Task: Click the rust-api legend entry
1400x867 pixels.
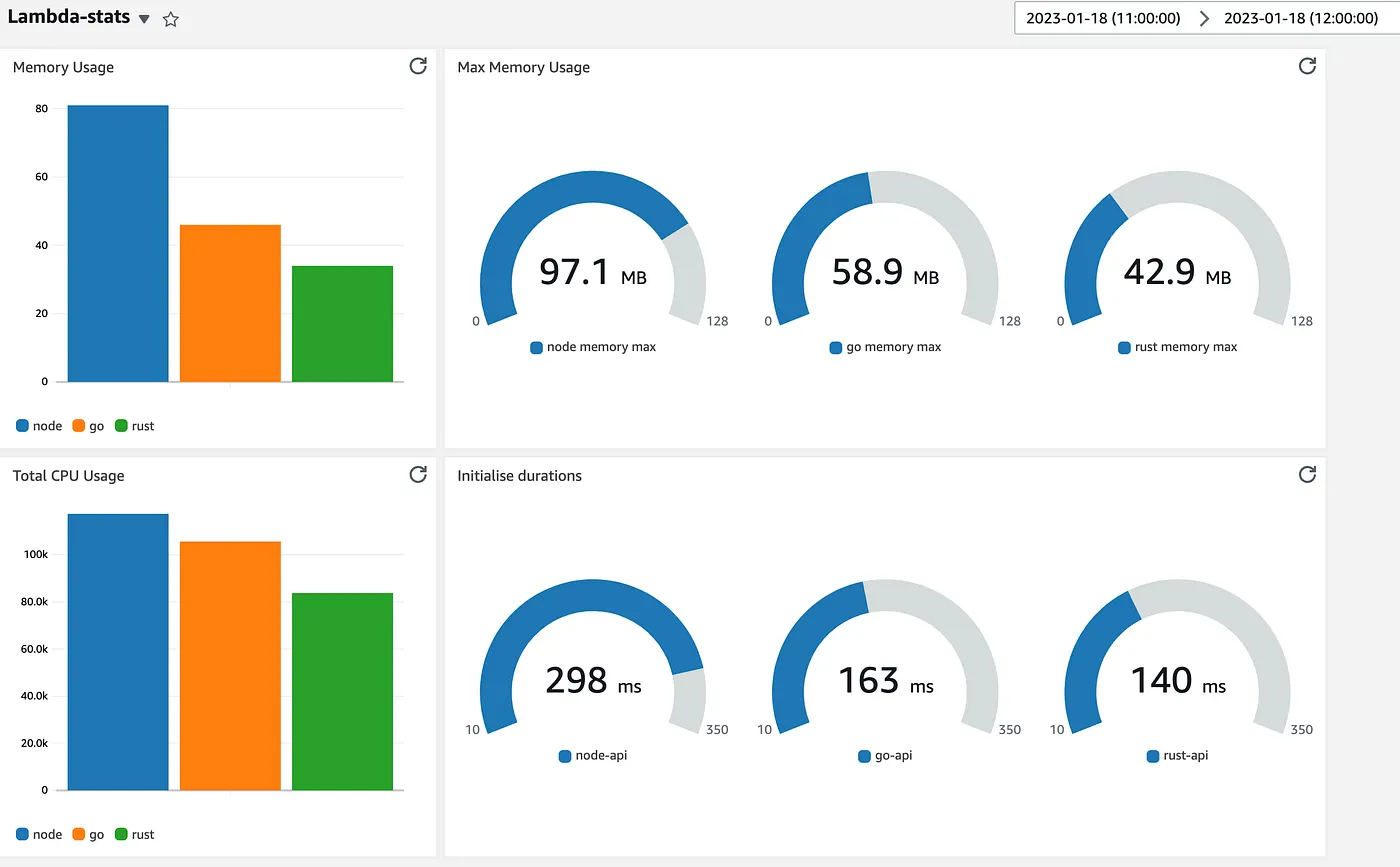Action: coord(1178,756)
